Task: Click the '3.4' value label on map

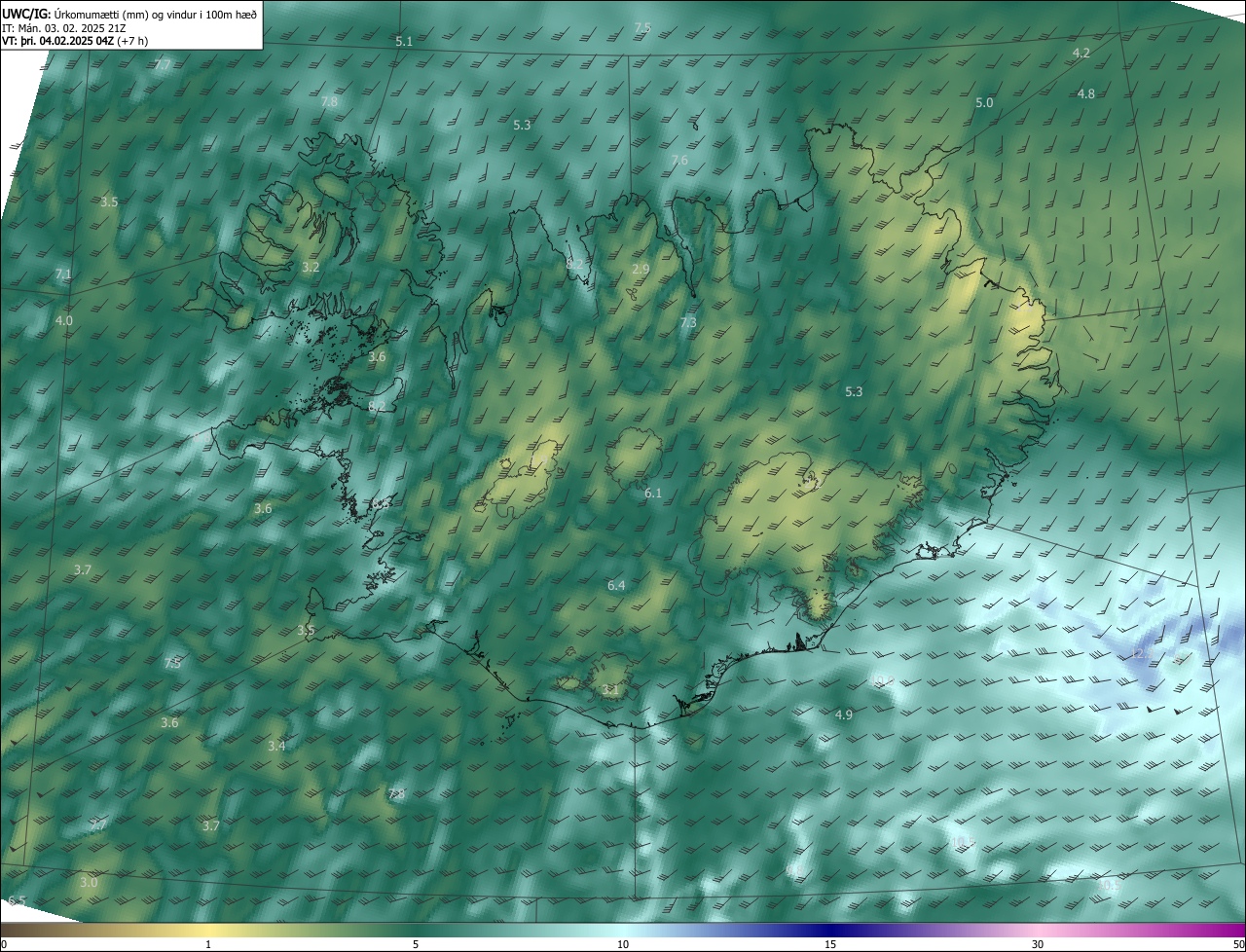Action: click(276, 746)
